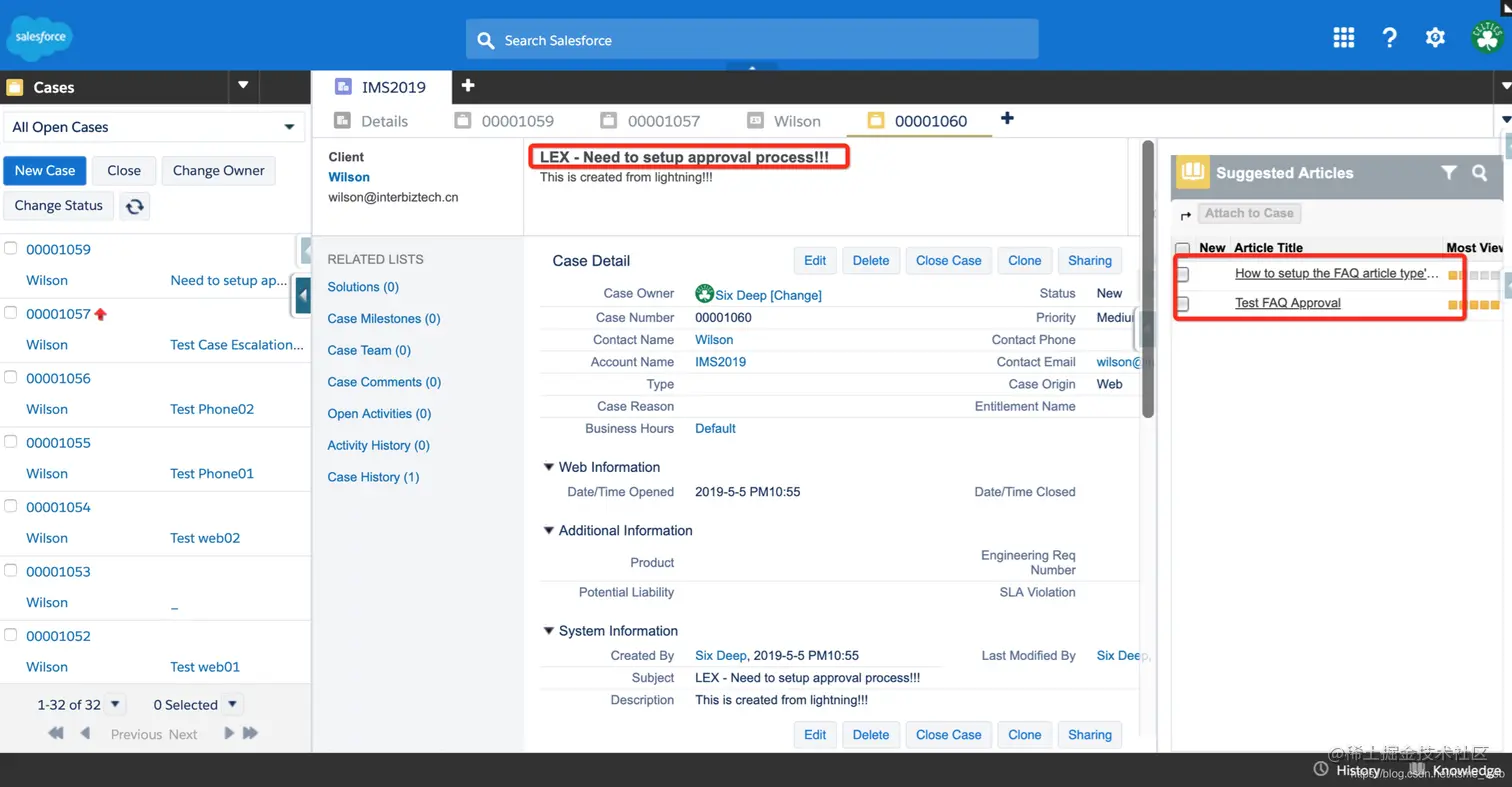
Task: Click the Suggested Articles book icon
Action: point(1192,172)
